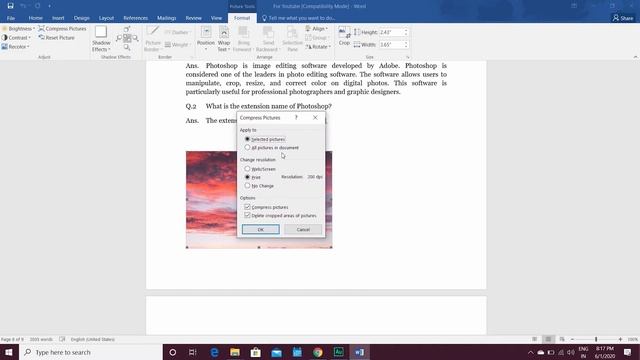Close the Compress Pictures dialog

click(x=315, y=118)
